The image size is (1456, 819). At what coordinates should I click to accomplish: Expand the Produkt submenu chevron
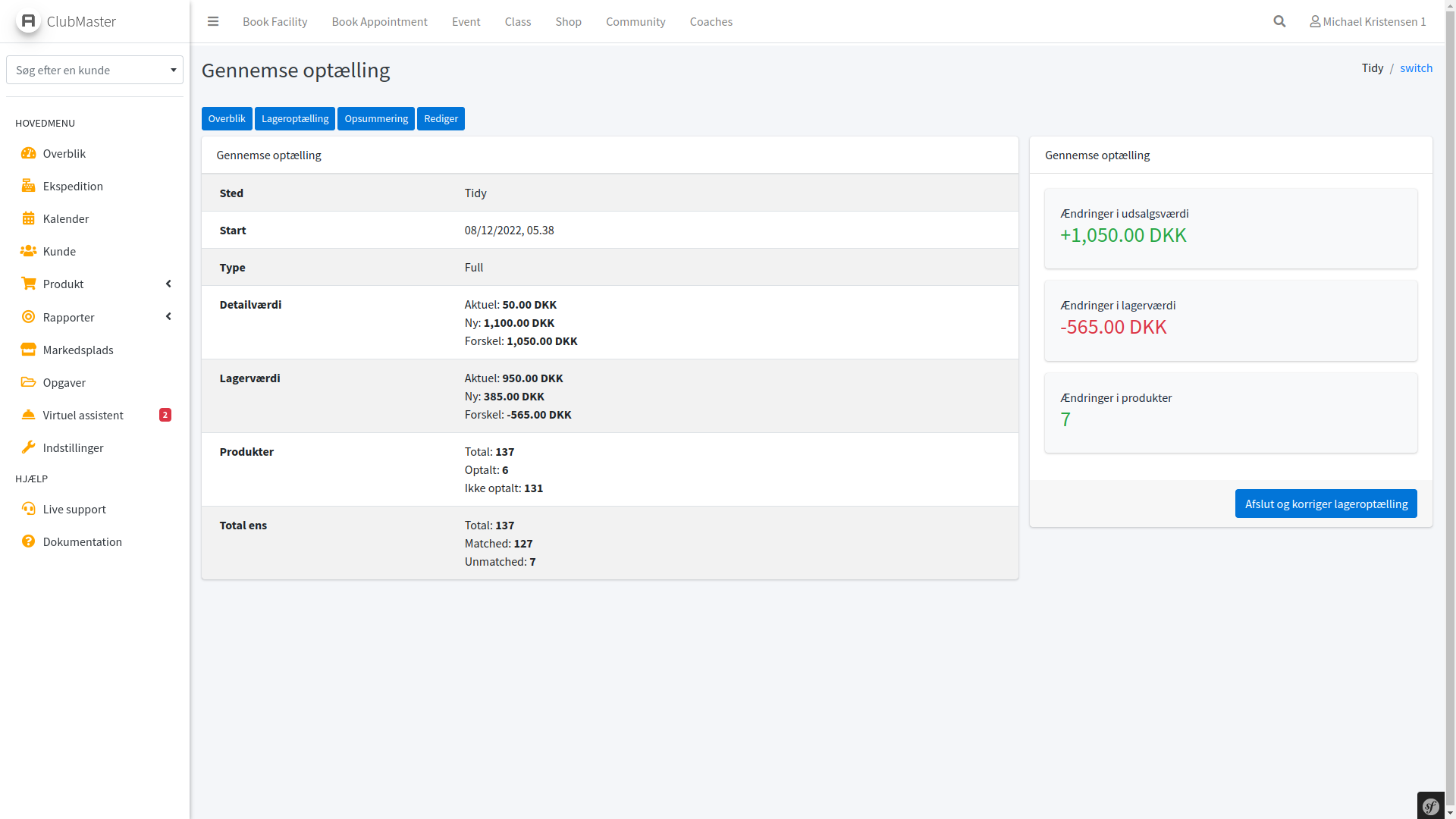point(168,284)
